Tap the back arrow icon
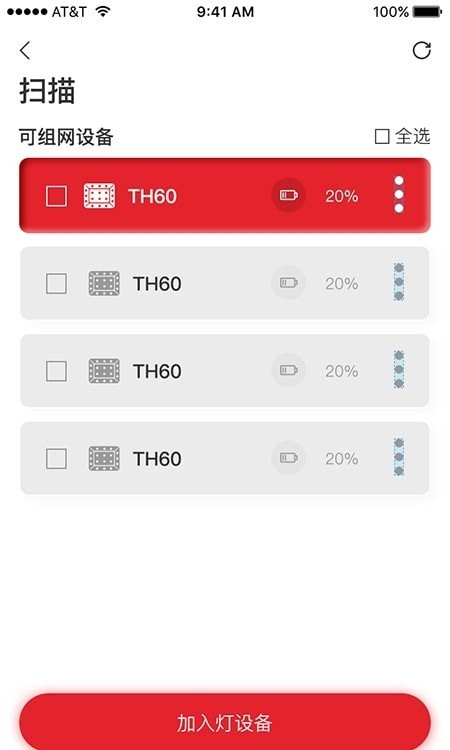This screenshot has width=450, height=750. [x=25, y=50]
